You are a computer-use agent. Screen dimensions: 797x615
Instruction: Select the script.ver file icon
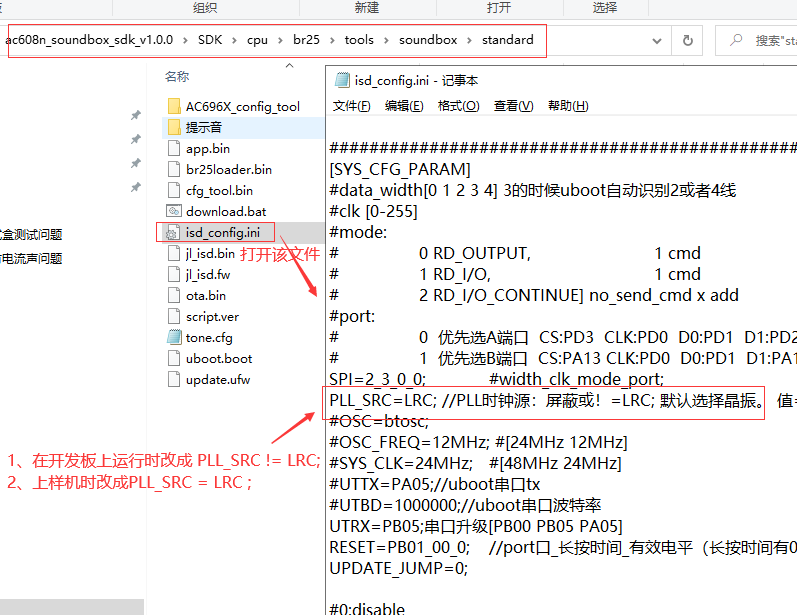coord(174,316)
